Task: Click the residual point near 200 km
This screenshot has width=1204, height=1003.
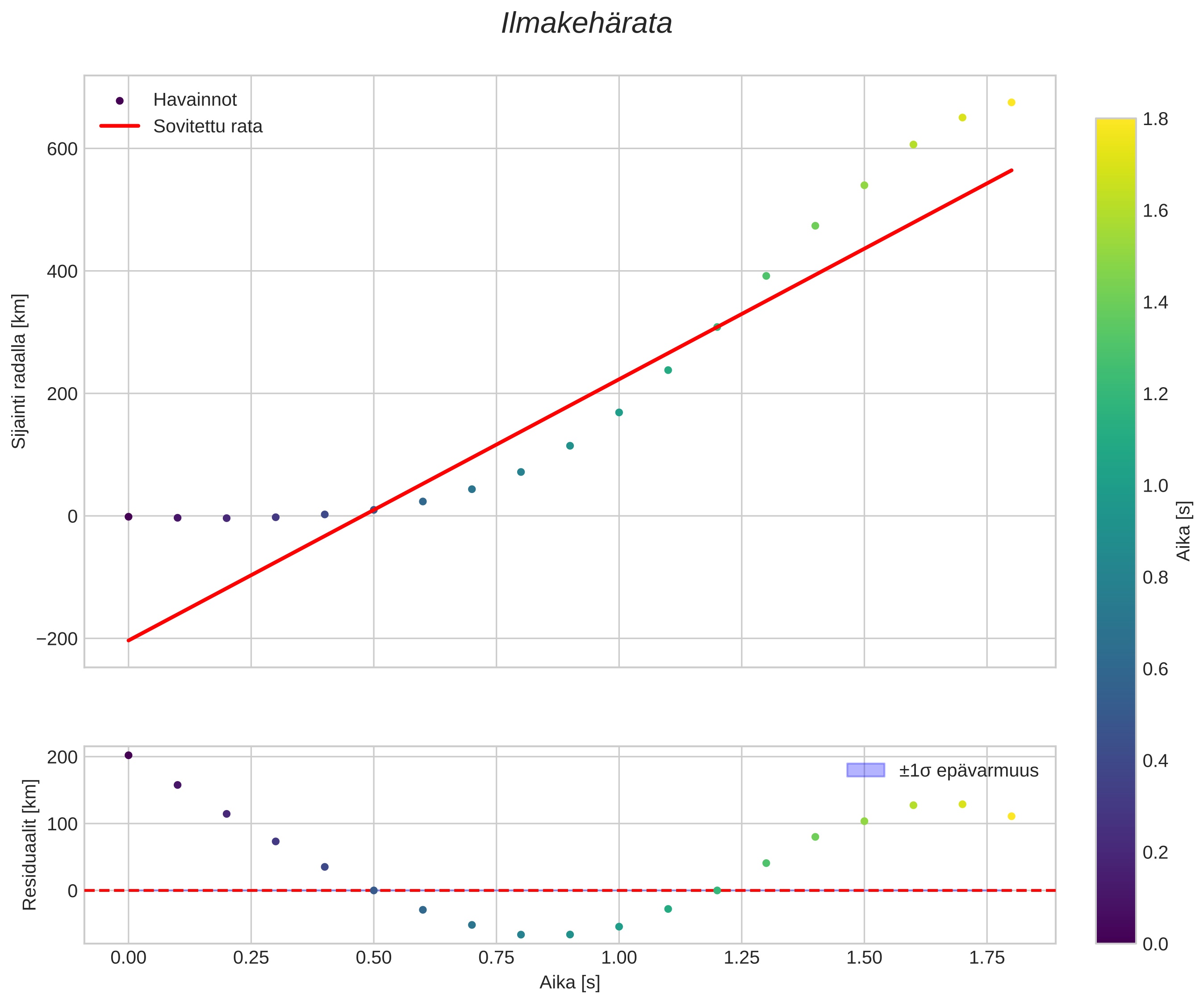Action: [x=129, y=755]
